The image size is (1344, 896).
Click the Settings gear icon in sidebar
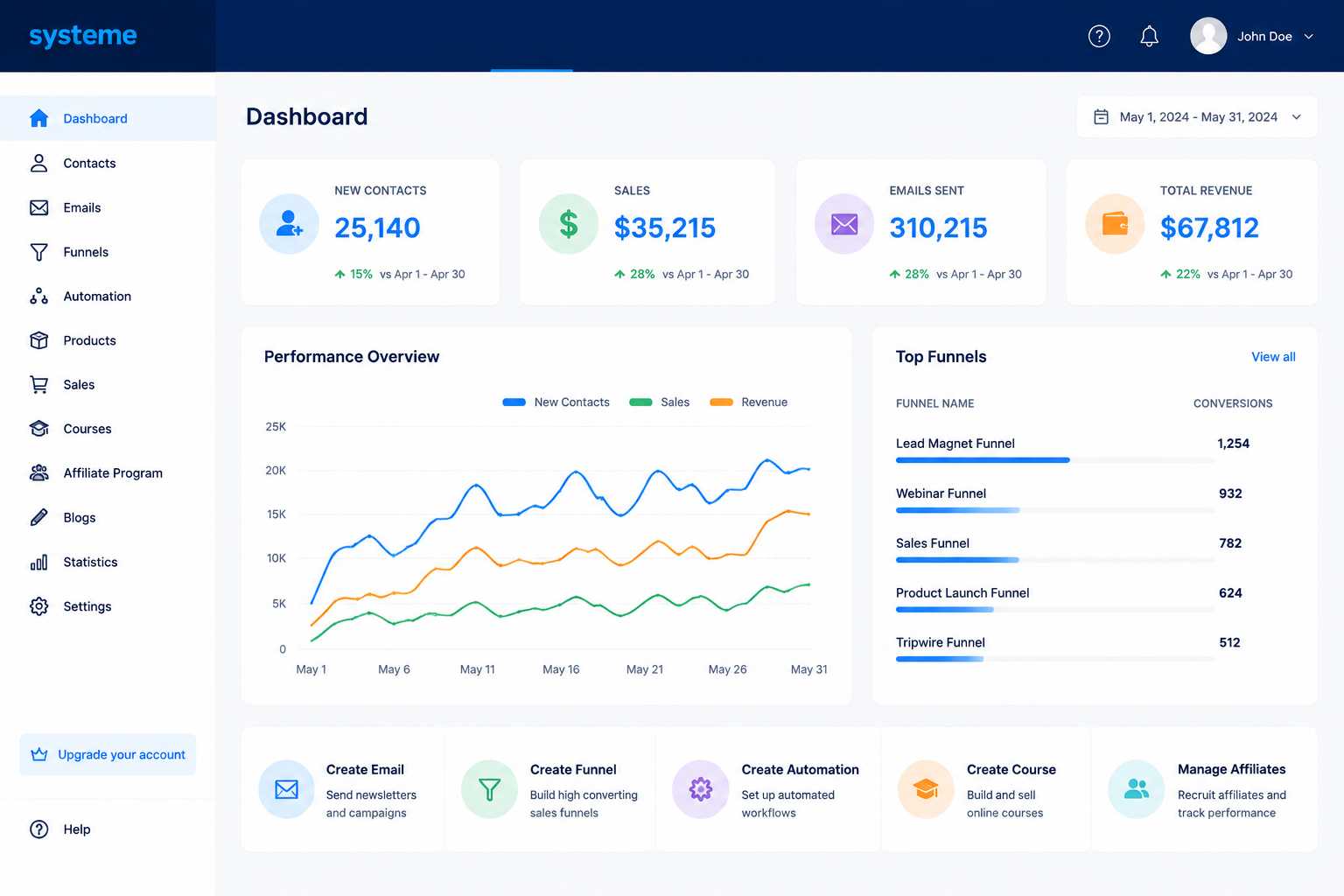click(x=39, y=606)
